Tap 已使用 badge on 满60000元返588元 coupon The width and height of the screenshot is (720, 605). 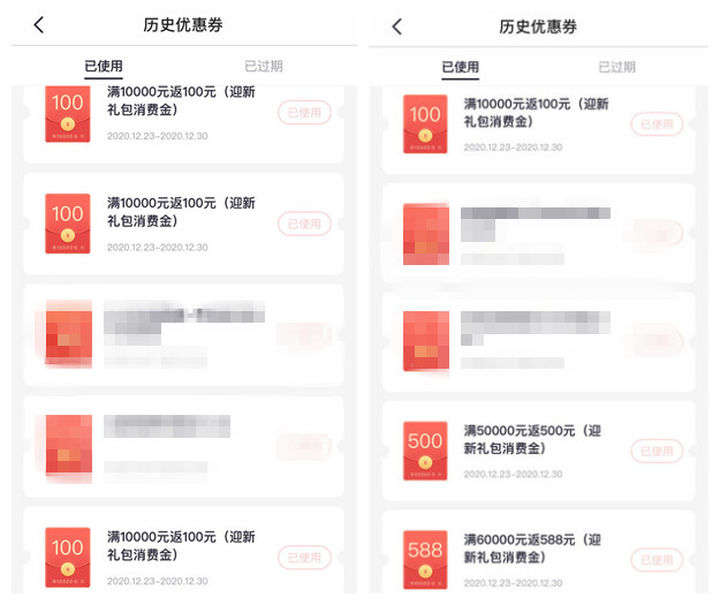[657, 560]
